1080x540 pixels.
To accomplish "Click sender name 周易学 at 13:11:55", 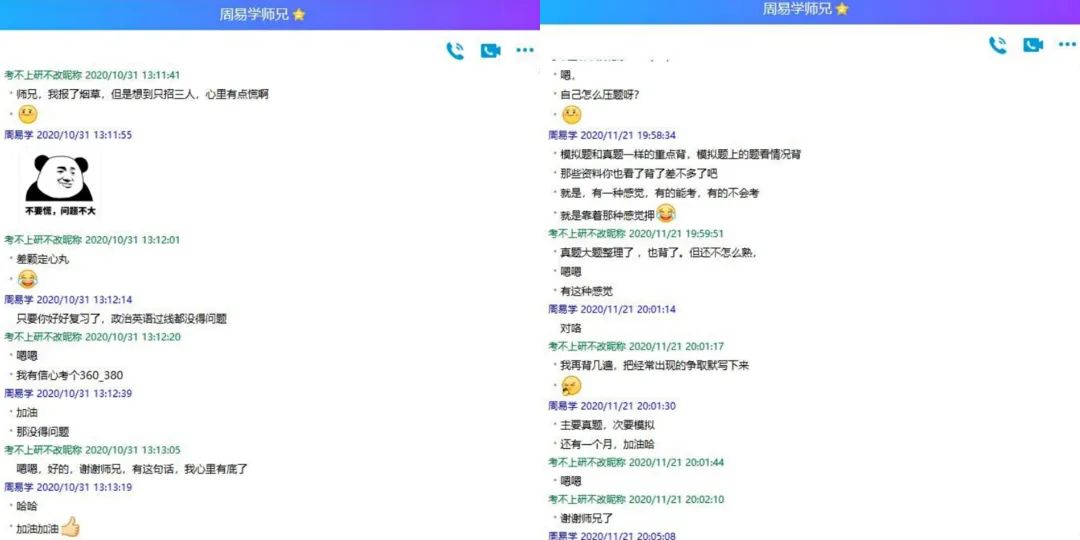I will (19, 135).
